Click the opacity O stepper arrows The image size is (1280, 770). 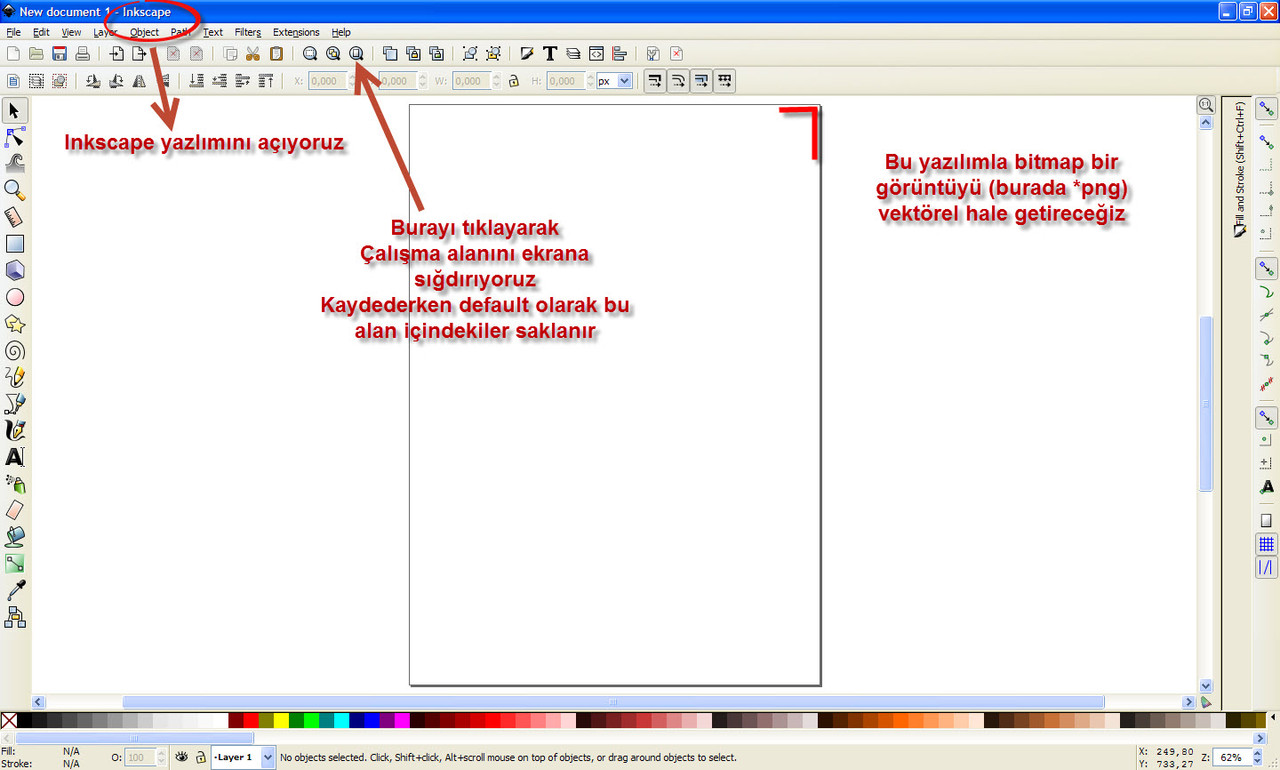(x=162, y=758)
